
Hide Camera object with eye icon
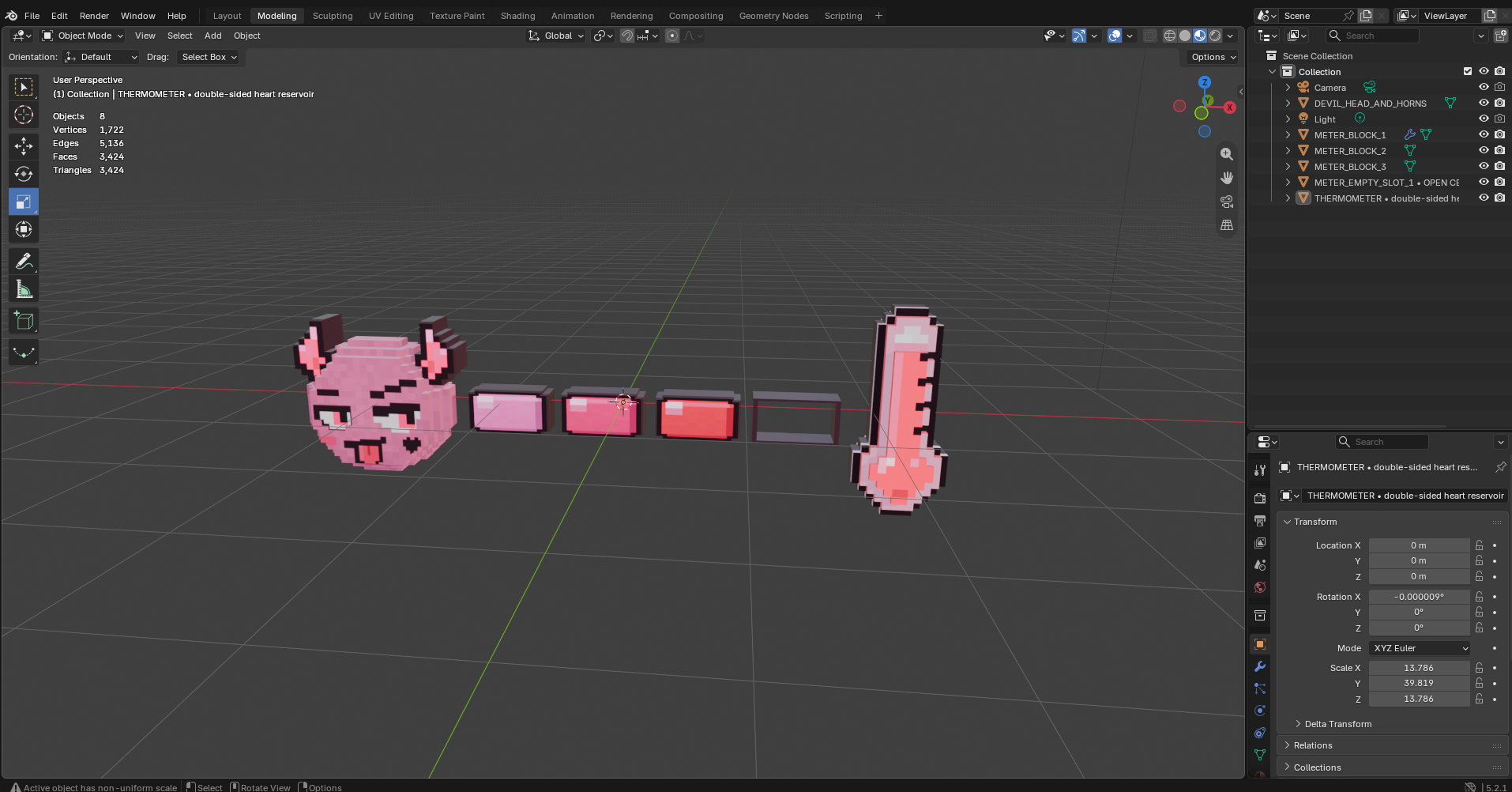click(x=1484, y=87)
